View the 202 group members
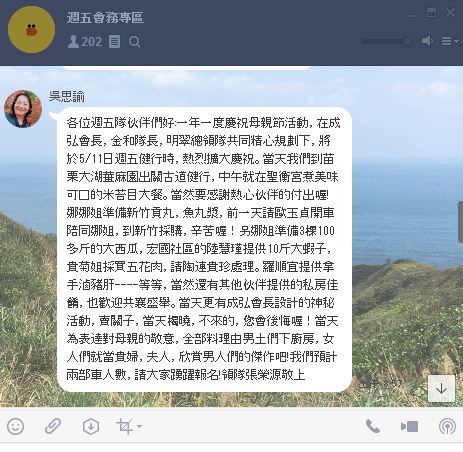Image resolution: width=463 pixels, height=452 pixels. pos(85,42)
